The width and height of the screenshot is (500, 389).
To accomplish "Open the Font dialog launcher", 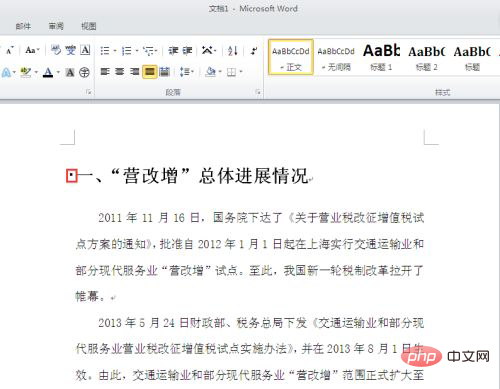I will coord(89,92).
